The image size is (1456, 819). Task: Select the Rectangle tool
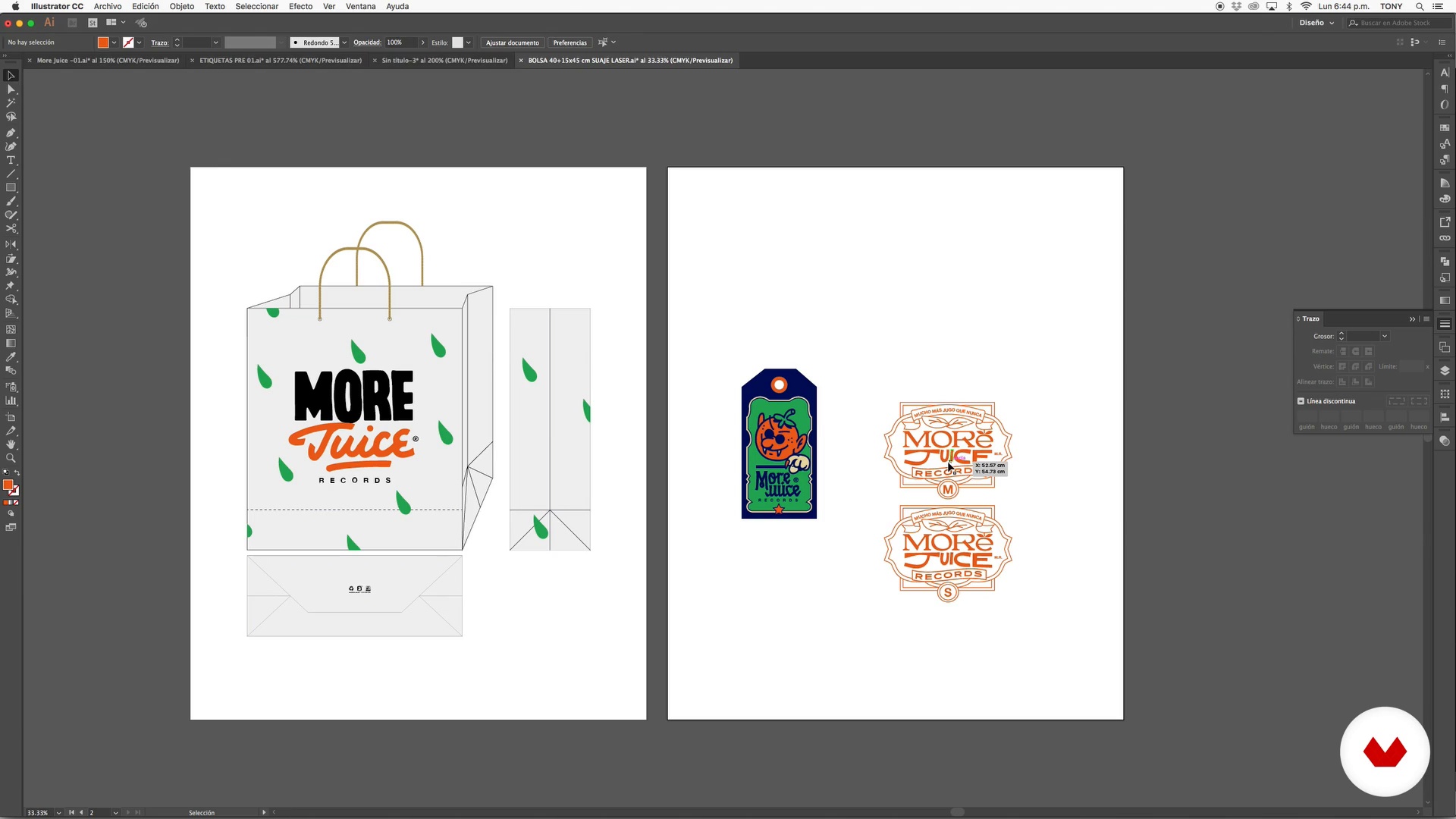[x=11, y=187]
